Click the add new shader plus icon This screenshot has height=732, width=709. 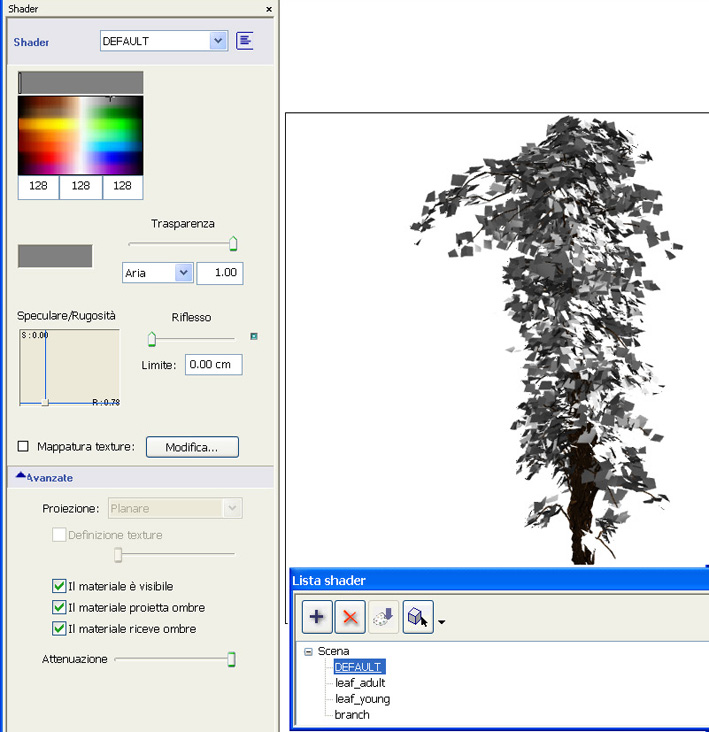coord(317,617)
